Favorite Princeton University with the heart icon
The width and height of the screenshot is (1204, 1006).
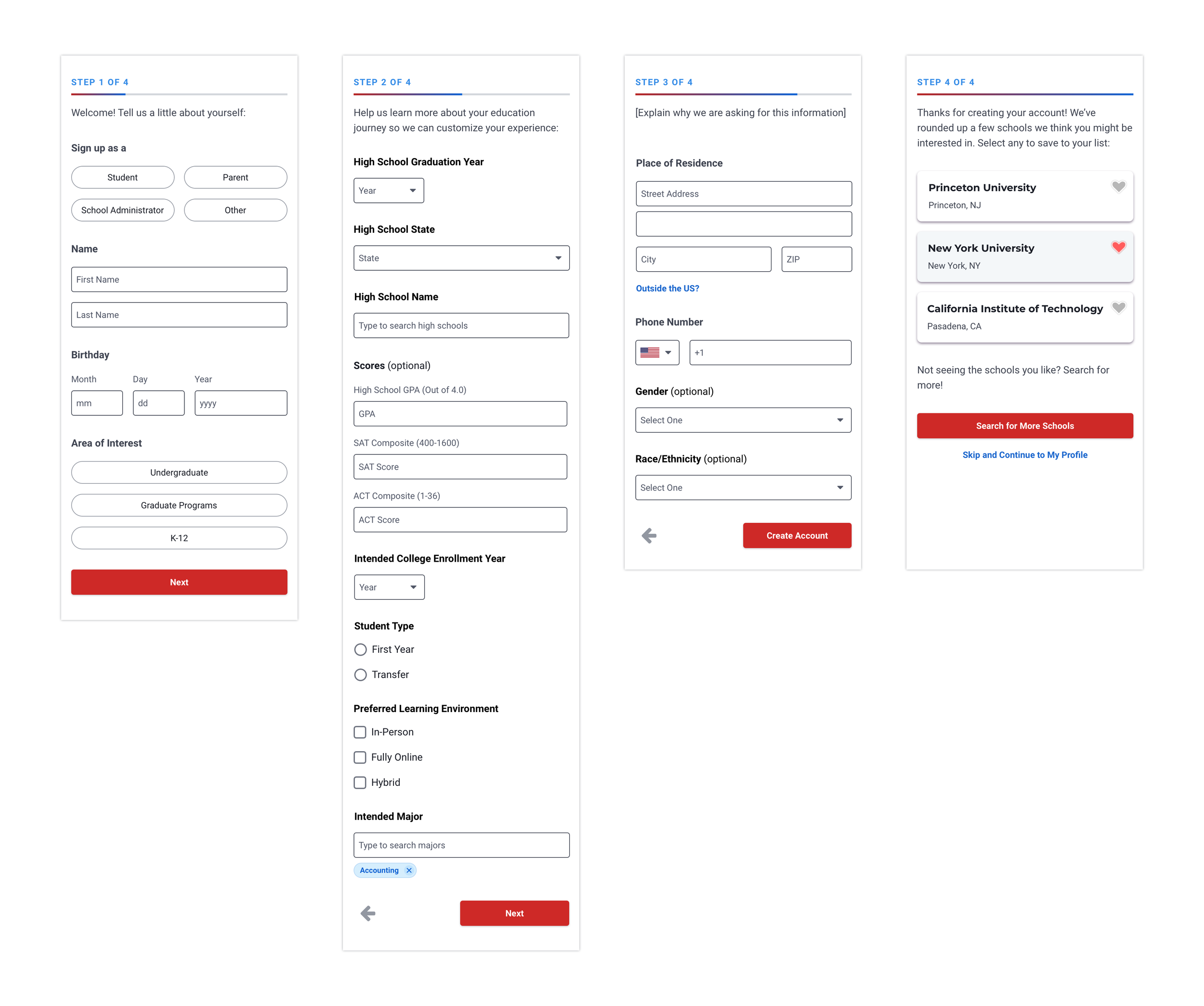click(1118, 186)
